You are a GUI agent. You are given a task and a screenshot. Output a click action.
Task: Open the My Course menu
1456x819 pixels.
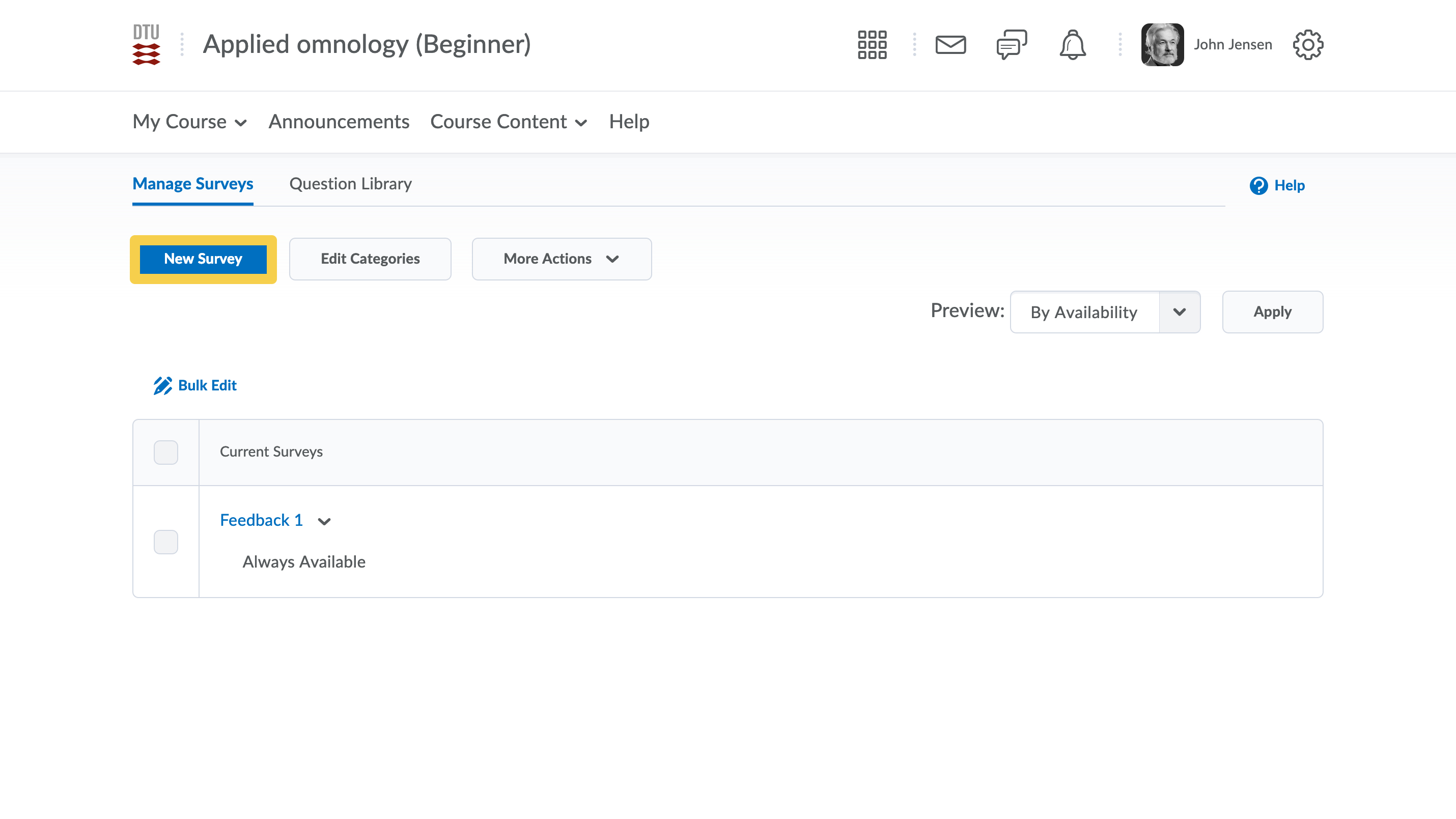pyautogui.click(x=189, y=122)
